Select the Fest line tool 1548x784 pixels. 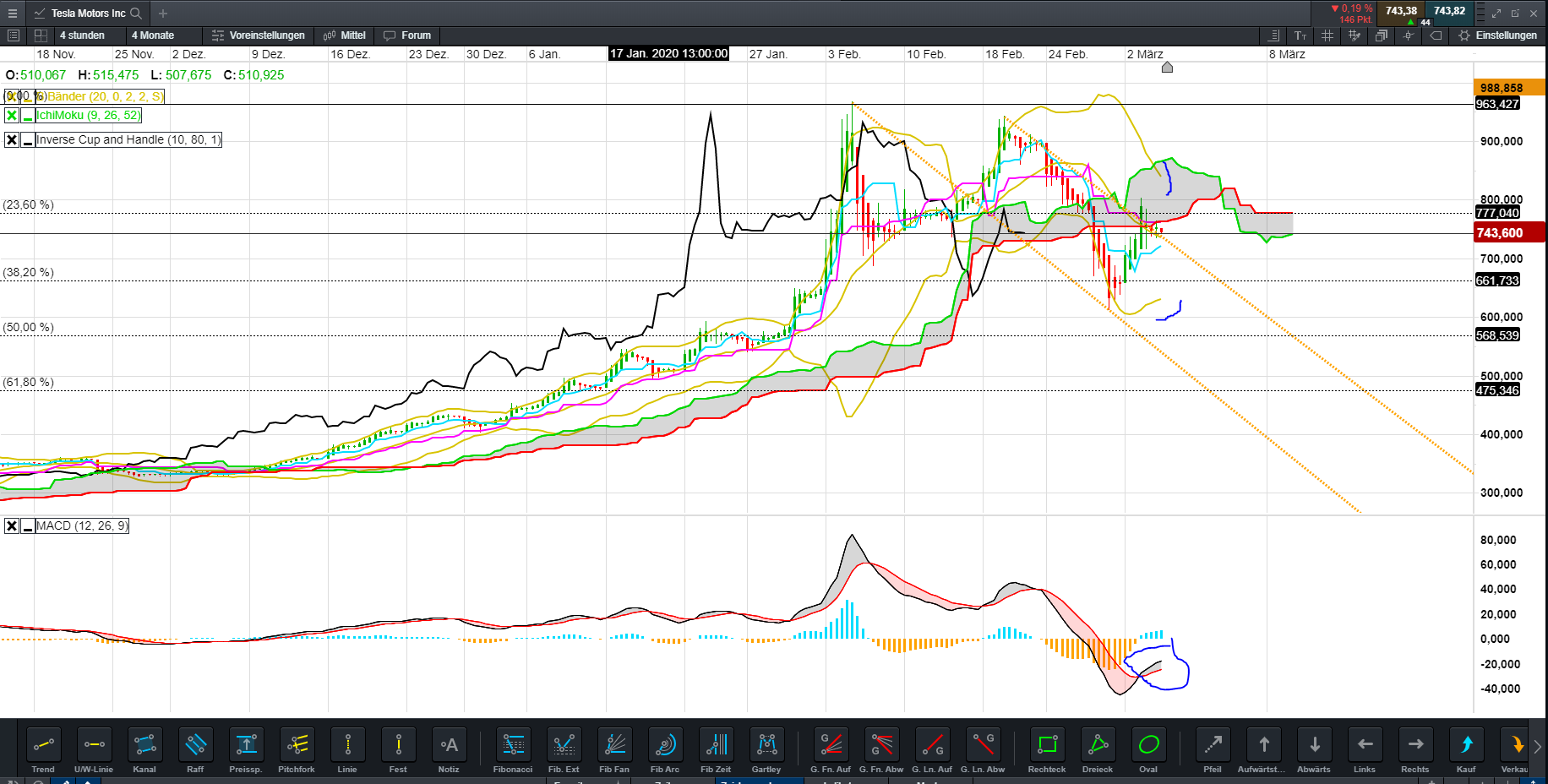(398, 750)
